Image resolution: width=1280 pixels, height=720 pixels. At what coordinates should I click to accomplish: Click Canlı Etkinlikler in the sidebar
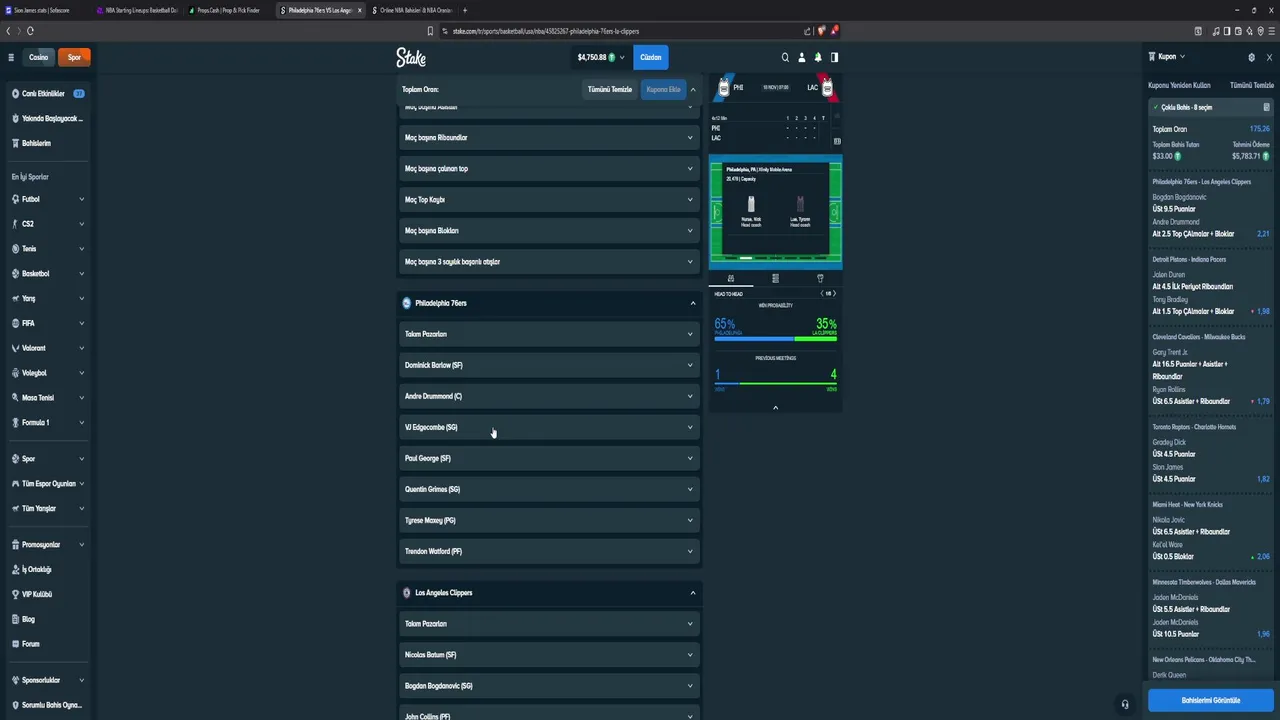point(47,93)
